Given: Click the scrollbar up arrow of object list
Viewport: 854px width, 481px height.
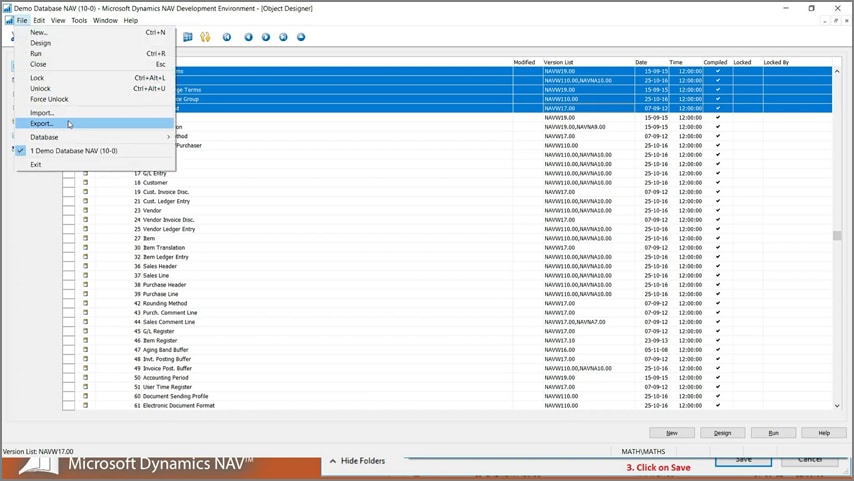Looking at the screenshot, I should [x=837, y=71].
